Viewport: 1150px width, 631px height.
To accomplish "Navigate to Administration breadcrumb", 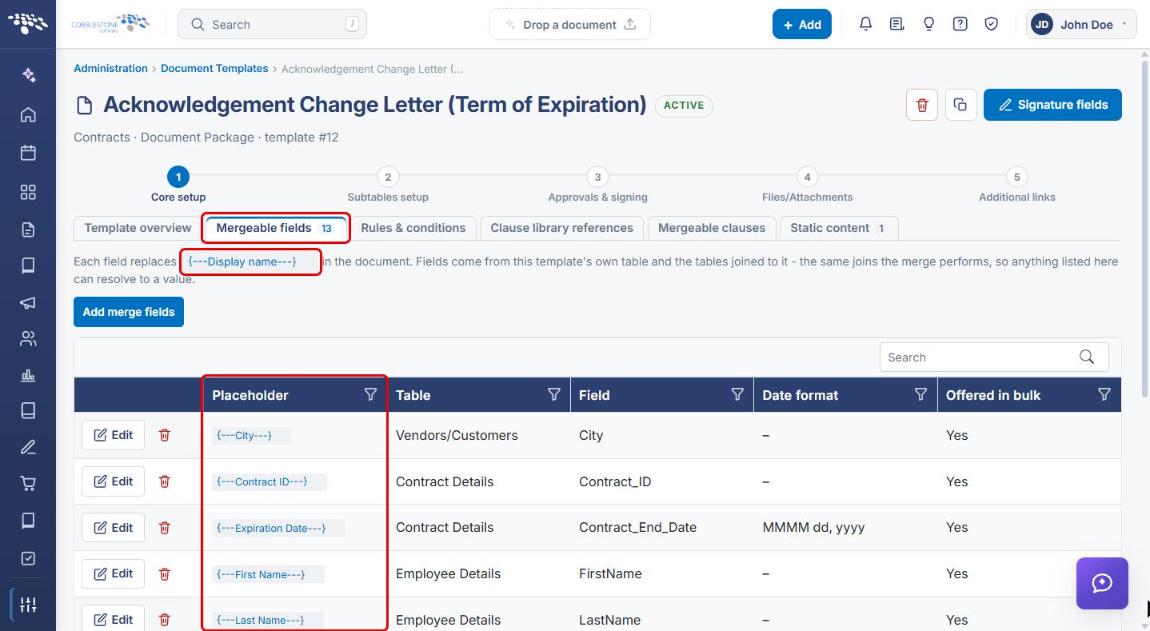I will pos(111,68).
